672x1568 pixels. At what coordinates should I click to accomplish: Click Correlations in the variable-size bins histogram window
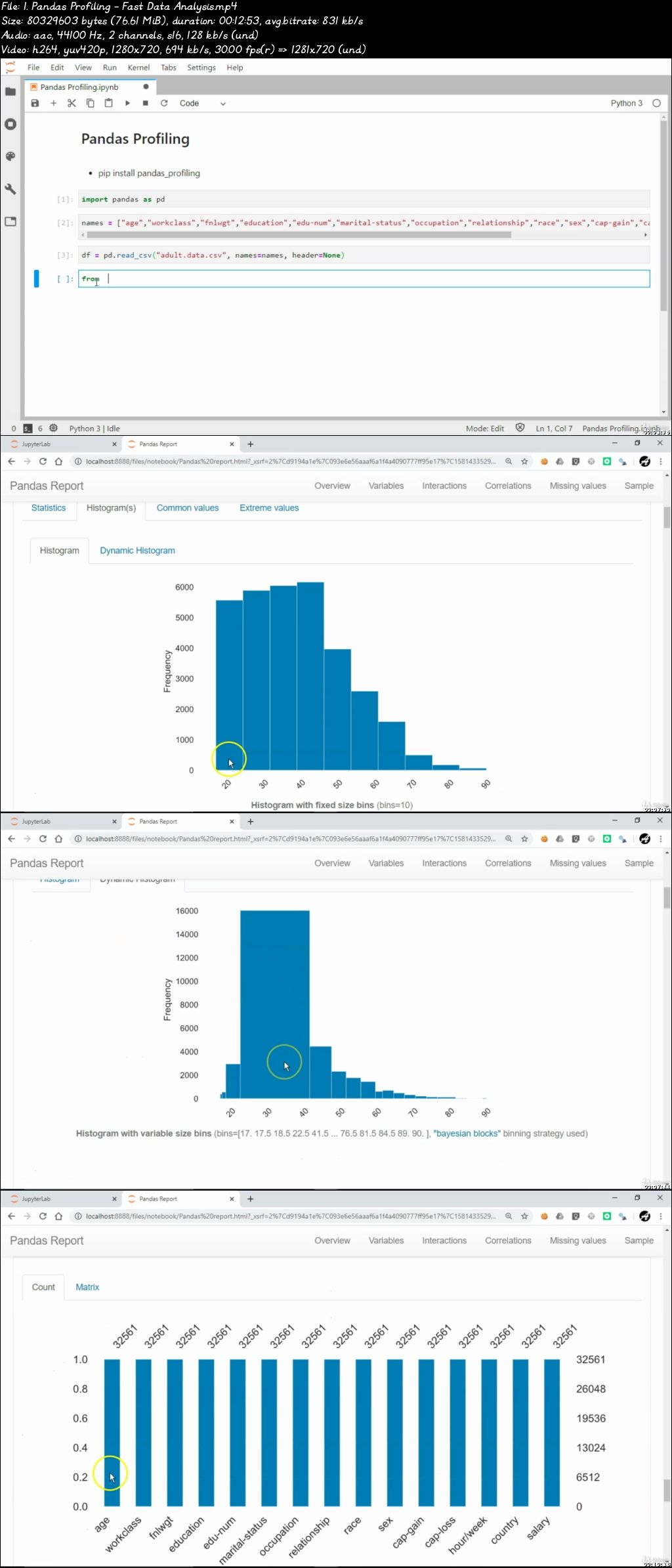(x=508, y=863)
